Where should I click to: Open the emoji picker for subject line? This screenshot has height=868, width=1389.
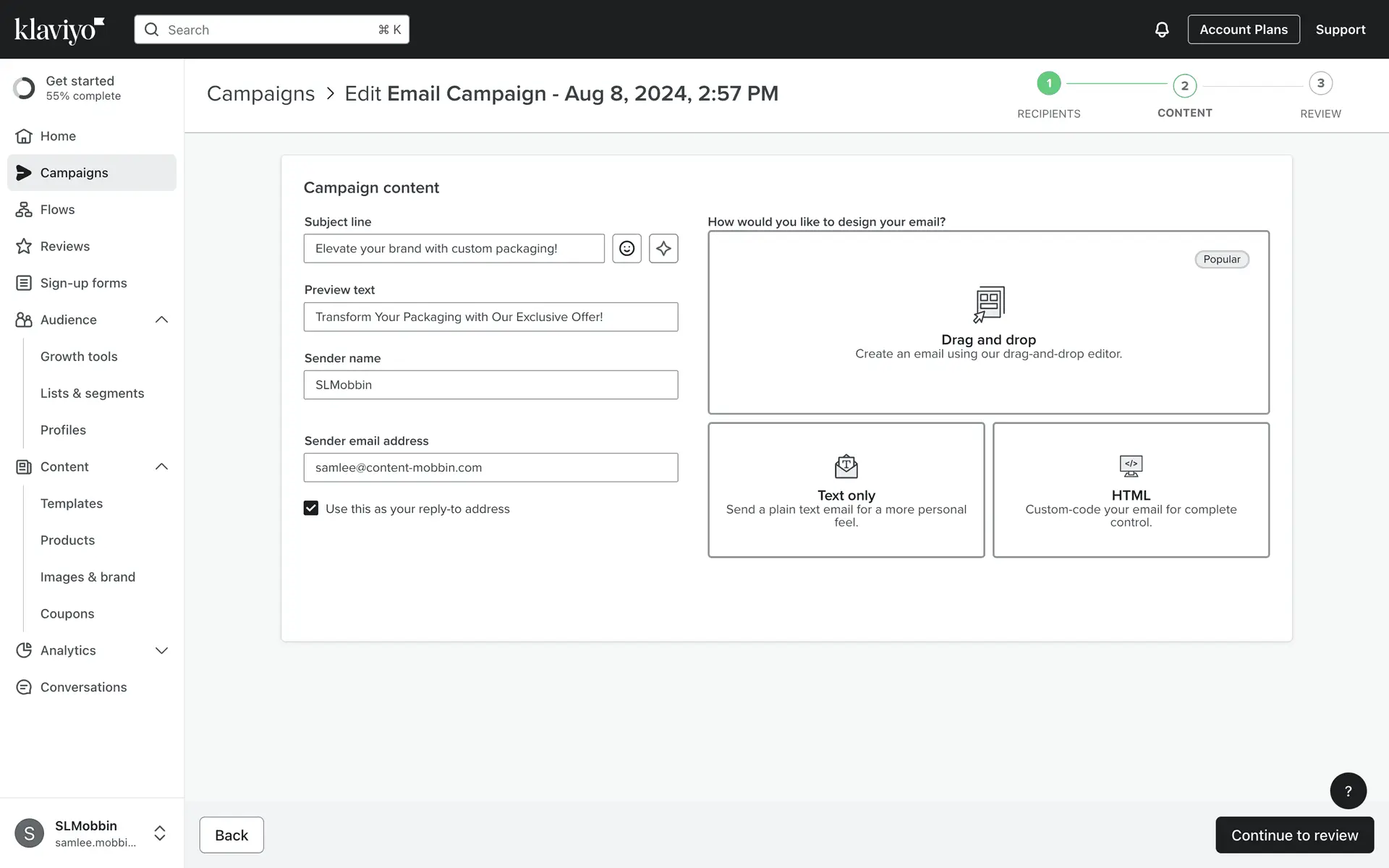626,248
